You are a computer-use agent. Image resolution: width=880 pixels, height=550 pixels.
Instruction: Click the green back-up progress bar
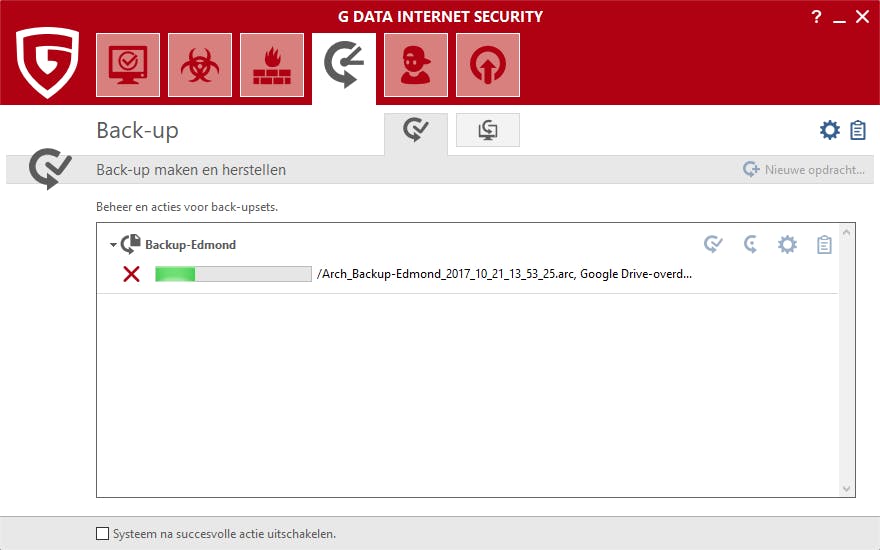(233, 274)
